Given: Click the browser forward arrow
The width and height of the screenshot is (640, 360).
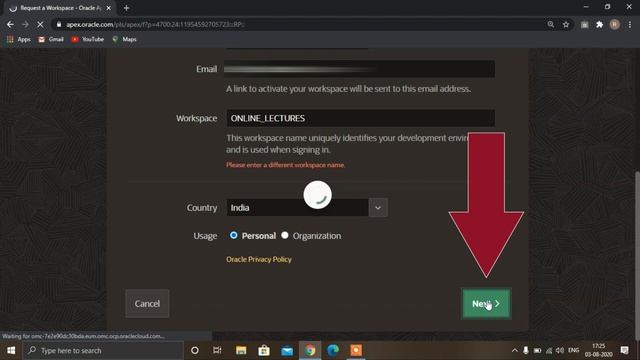Looking at the screenshot, I should (x=25, y=24).
